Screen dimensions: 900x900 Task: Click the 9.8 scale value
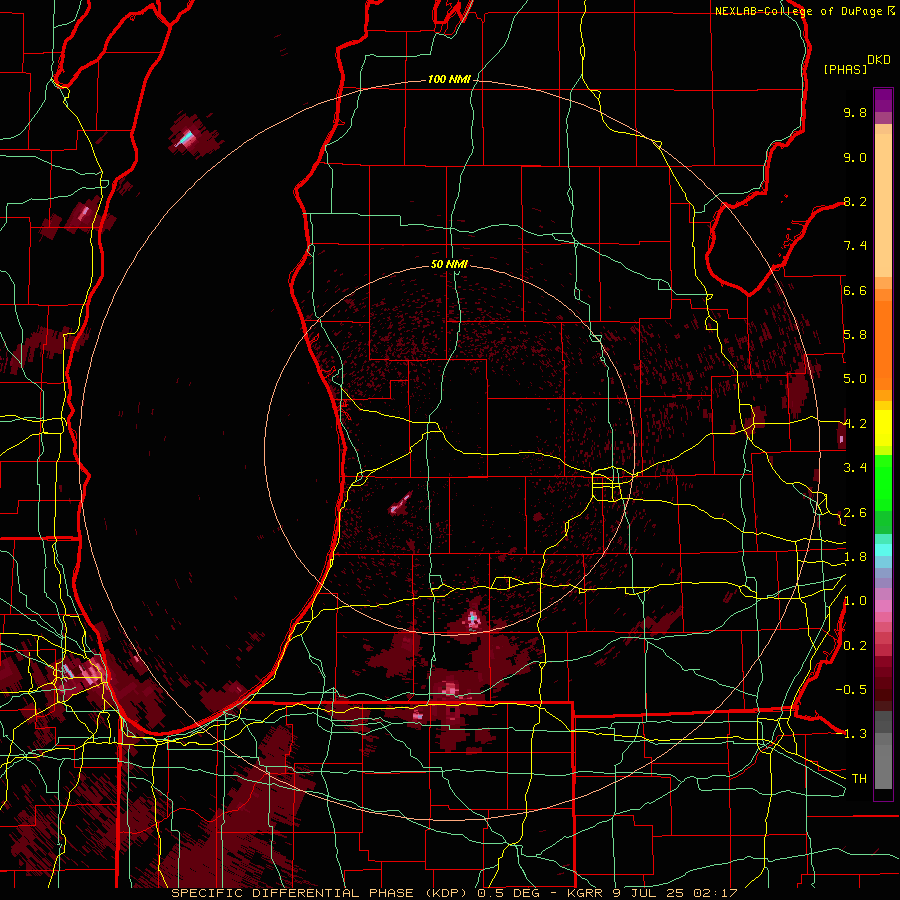(855, 112)
